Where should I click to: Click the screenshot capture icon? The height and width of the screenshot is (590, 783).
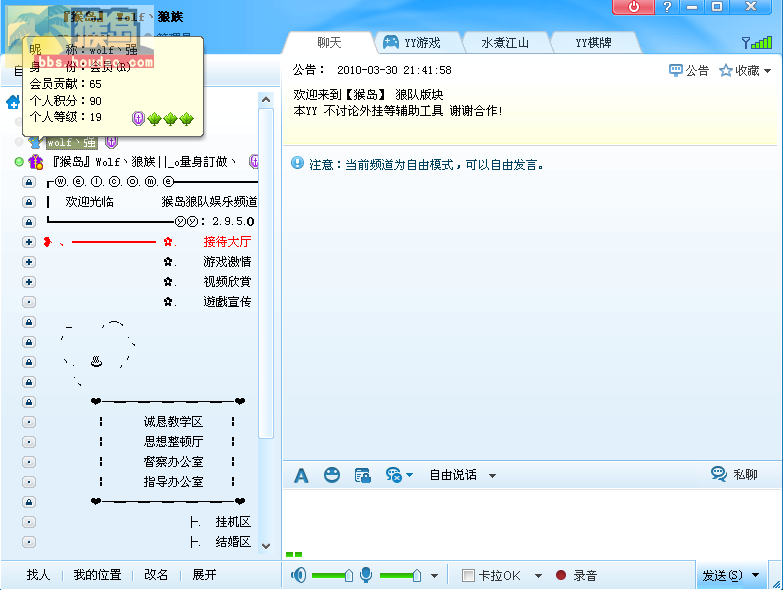362,475
